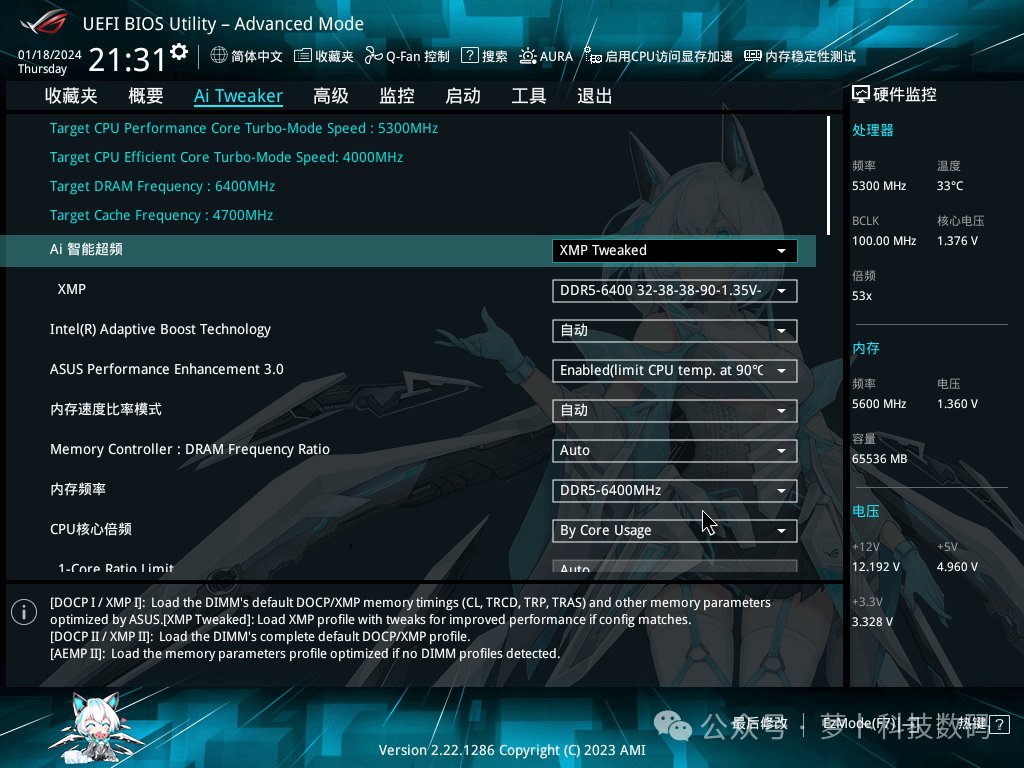Click the XMP row label
The width and height of the screenshot is (1024, 768).
point(72,289)
